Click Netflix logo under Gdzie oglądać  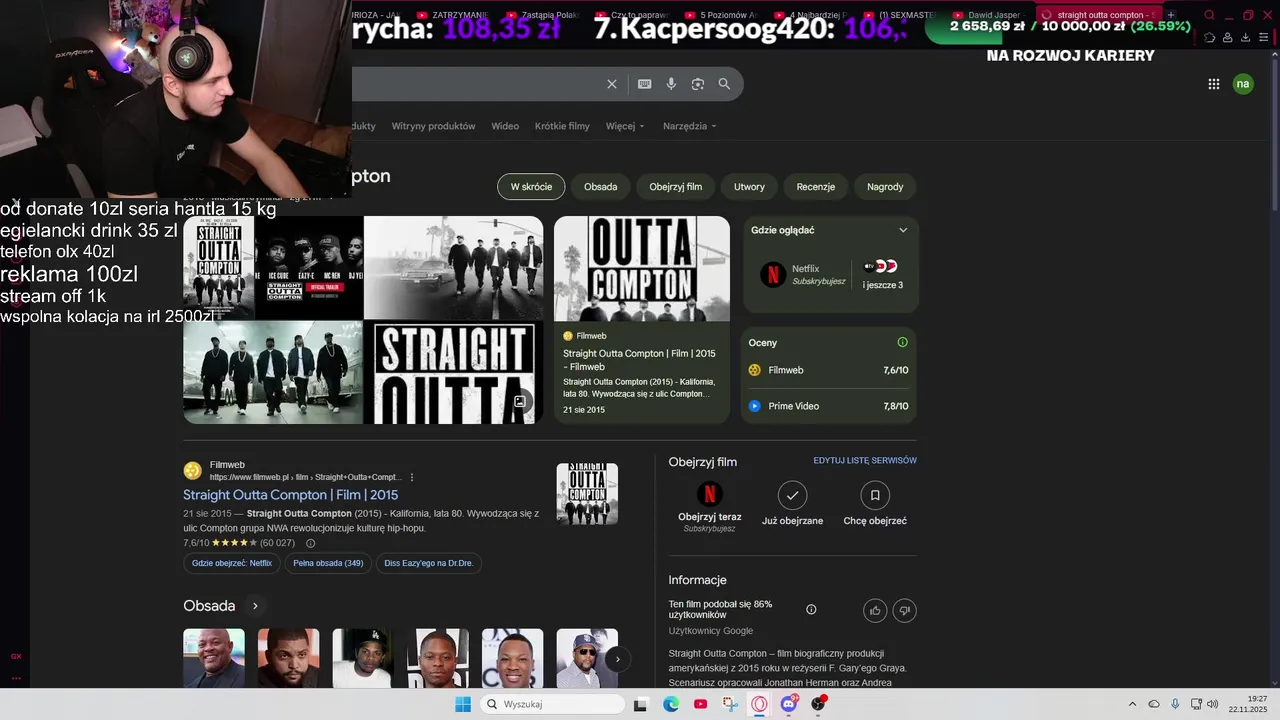pyautogui.click(x=773, y=274)
